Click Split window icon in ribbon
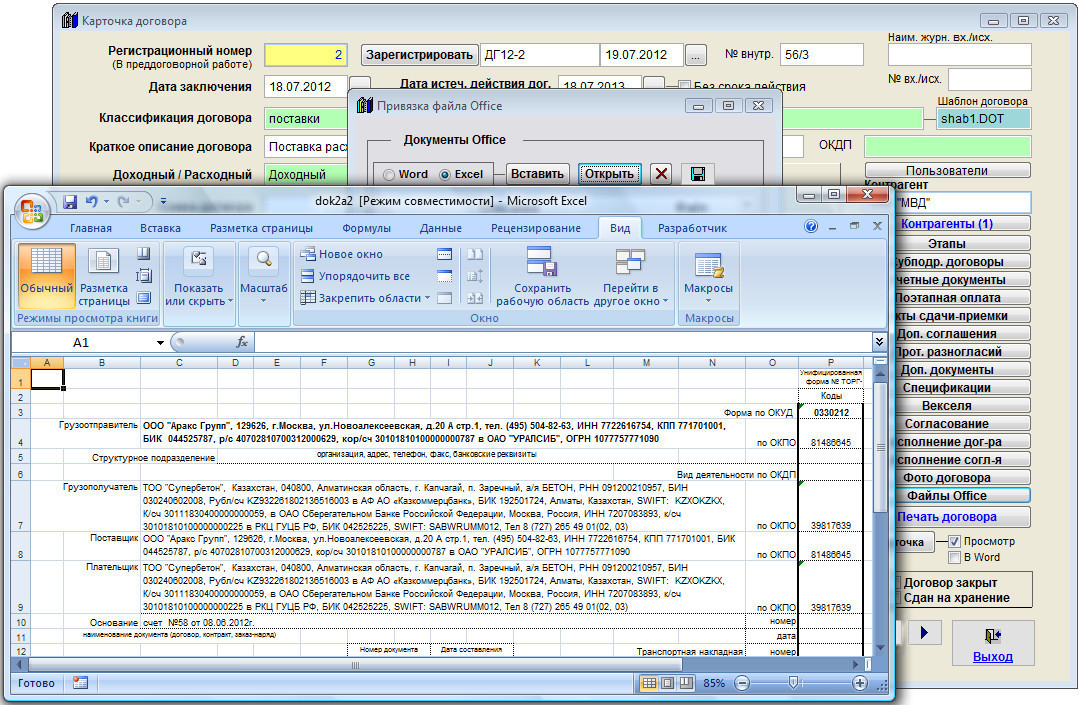Image resolution: width=1079 pixels, height=705 pixels. [x=445, y=254]
